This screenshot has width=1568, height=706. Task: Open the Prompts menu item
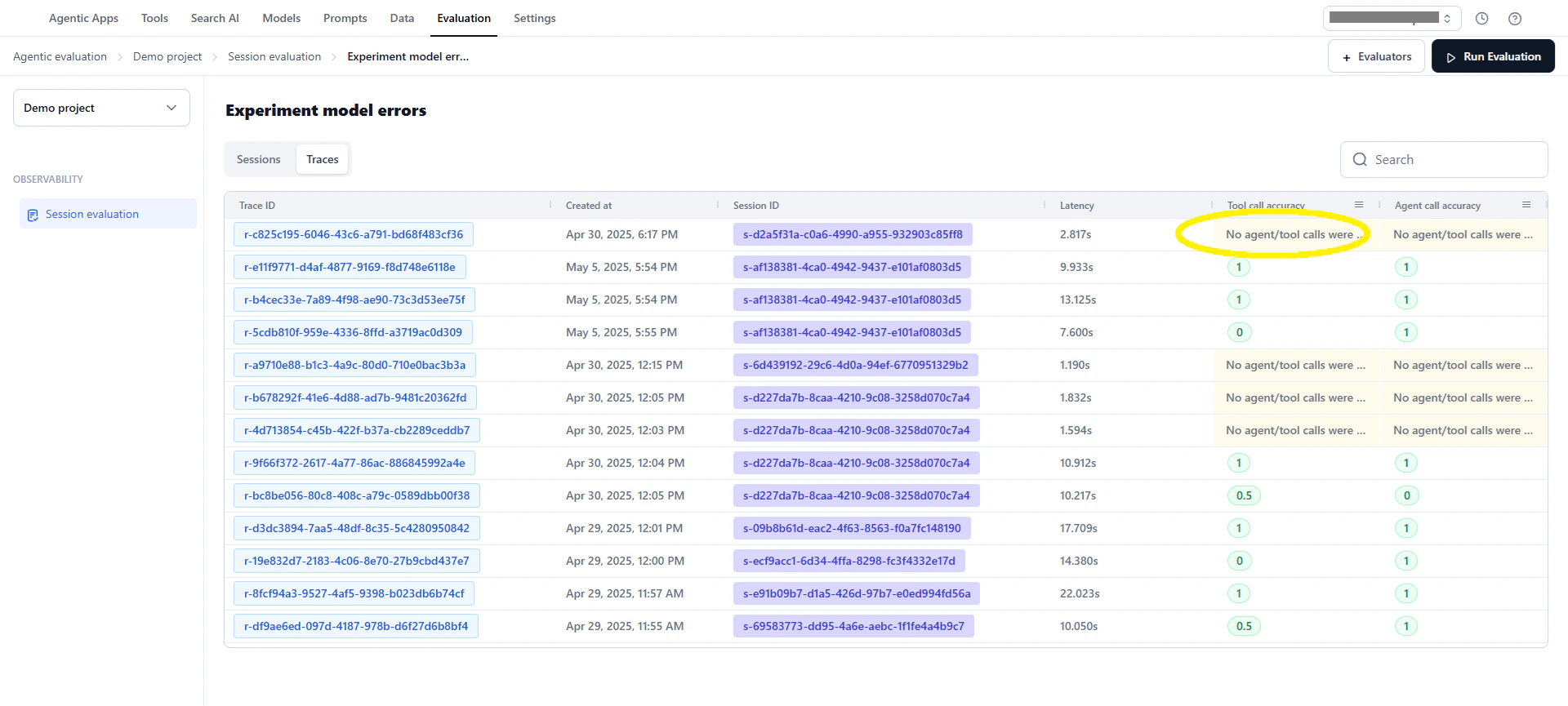click(345, 18)
